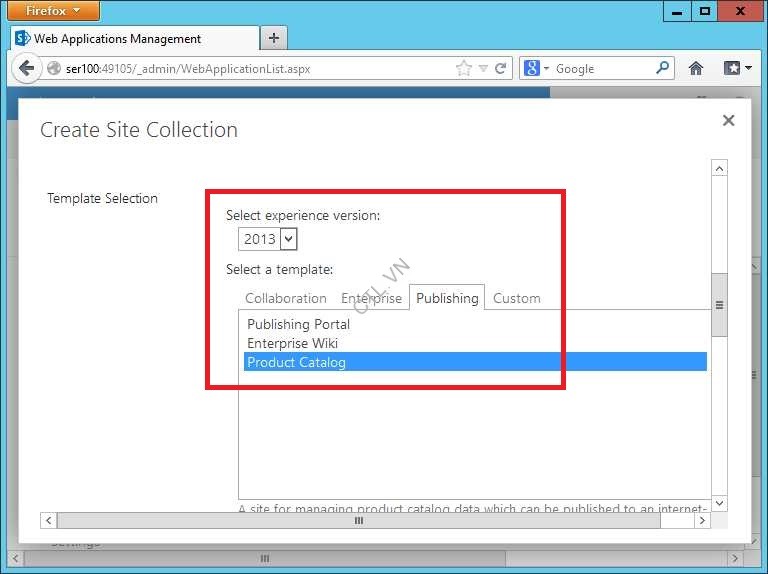Select the Publishing Portal template

(298, 324)
